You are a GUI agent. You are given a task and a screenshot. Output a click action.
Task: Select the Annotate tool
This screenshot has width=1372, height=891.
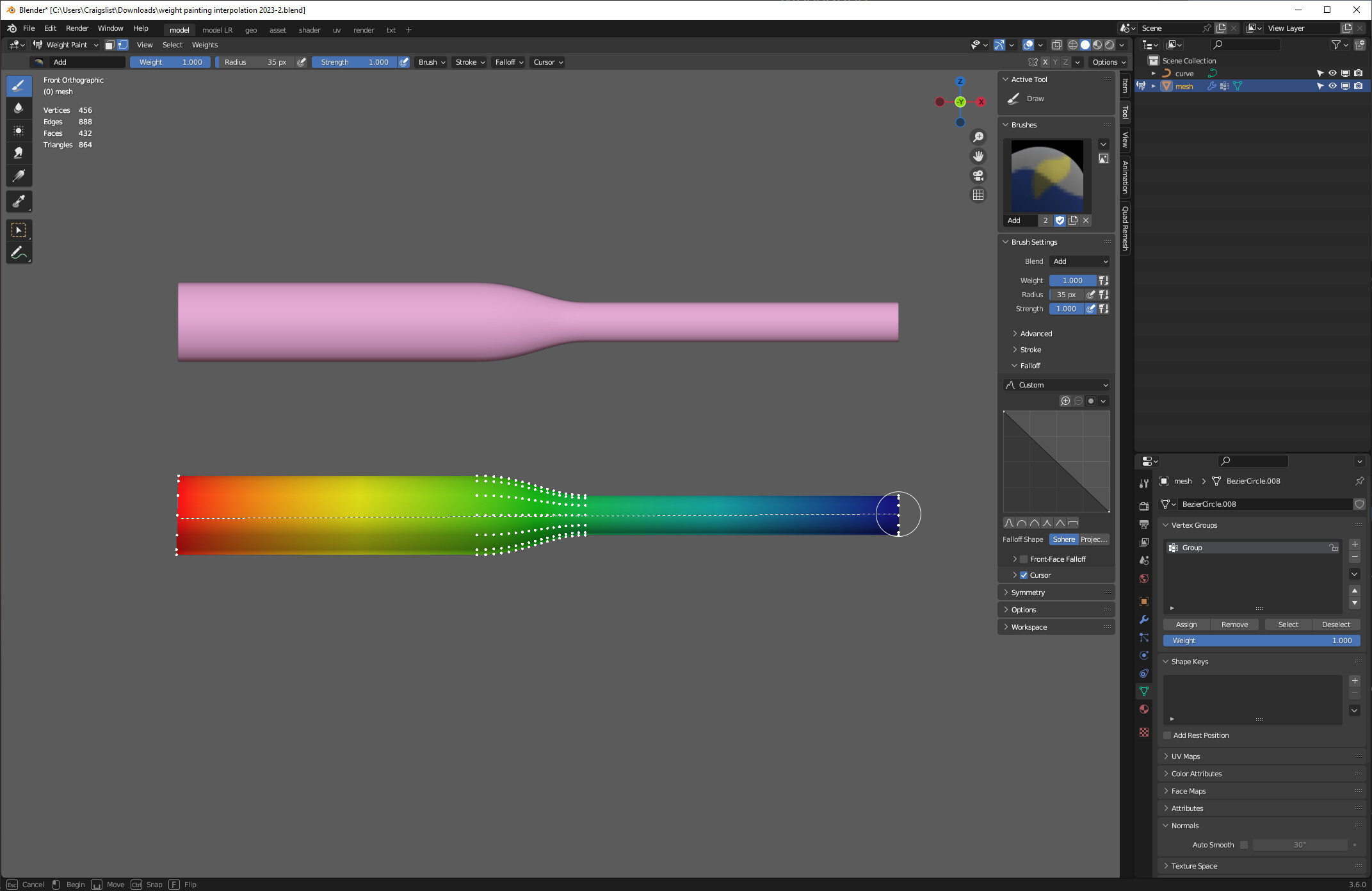(19, 253)
